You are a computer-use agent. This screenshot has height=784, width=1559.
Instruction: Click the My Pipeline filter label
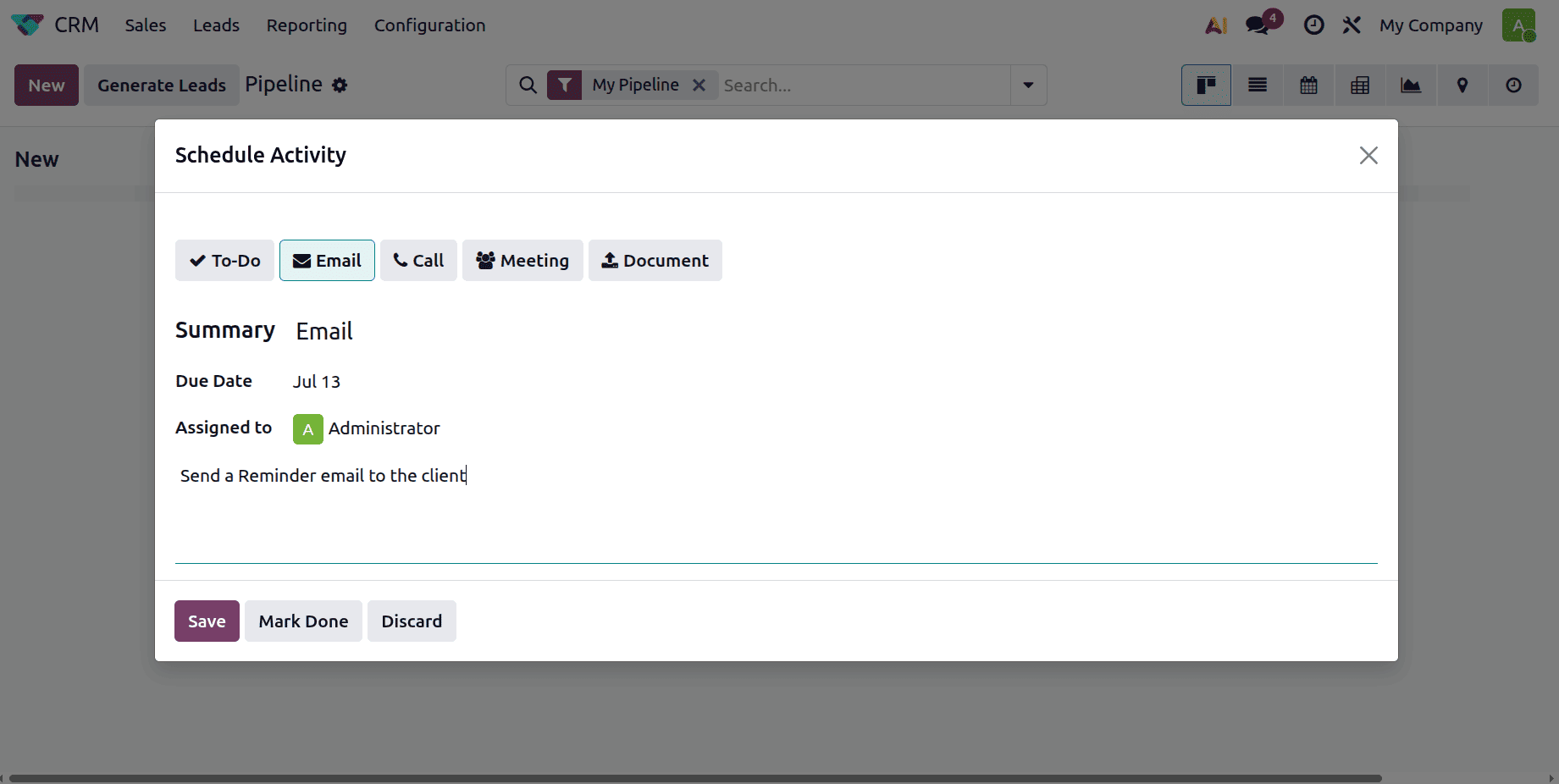coord(635,86)
